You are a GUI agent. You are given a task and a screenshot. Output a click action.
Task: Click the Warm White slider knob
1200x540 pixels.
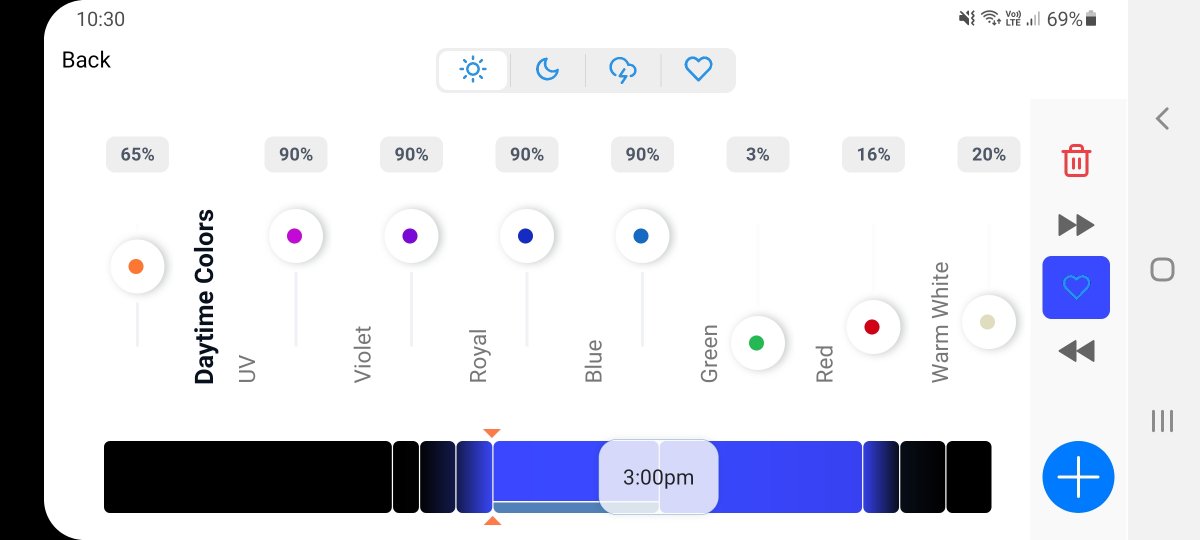988,322
